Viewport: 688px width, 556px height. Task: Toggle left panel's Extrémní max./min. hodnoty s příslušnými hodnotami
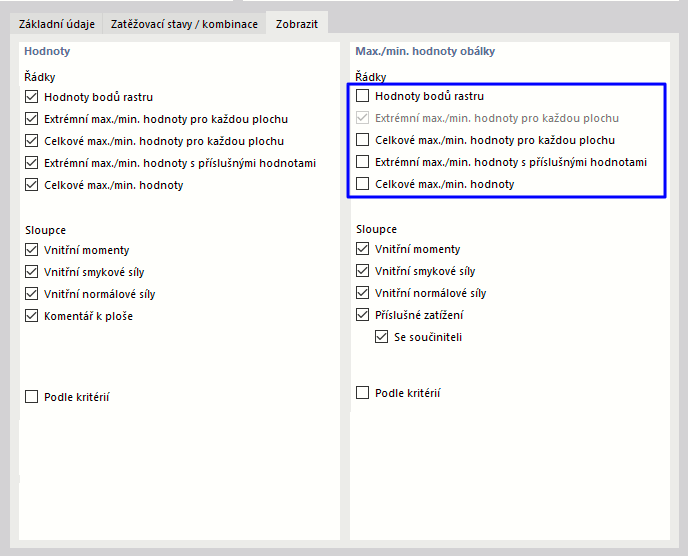[x=32, y=163]
